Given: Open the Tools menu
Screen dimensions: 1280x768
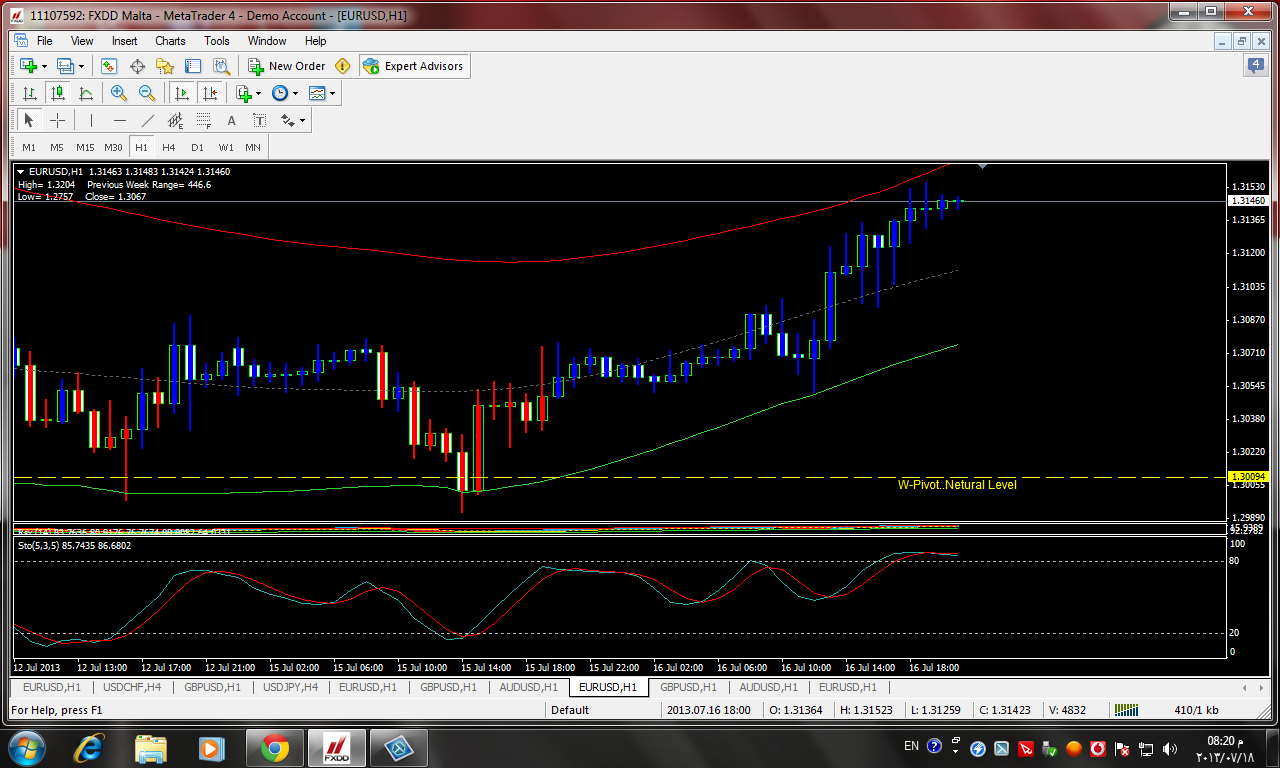Looking at the screenshot, I should 217,41.
